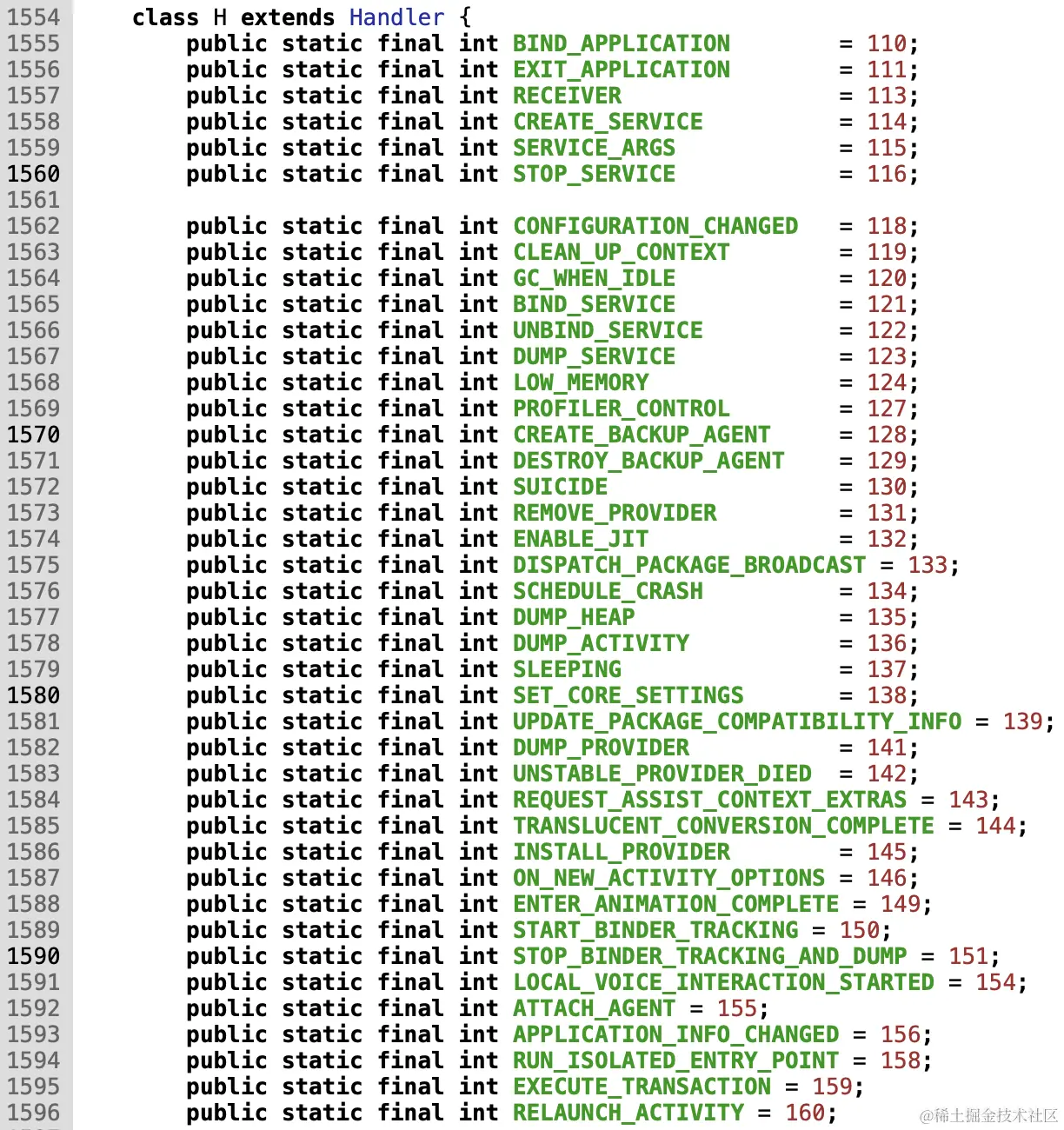1064x1130 pixels.
Task: Click DISPATCH_PACKAGE_BROADCAST constant
Action: [689, 565]
